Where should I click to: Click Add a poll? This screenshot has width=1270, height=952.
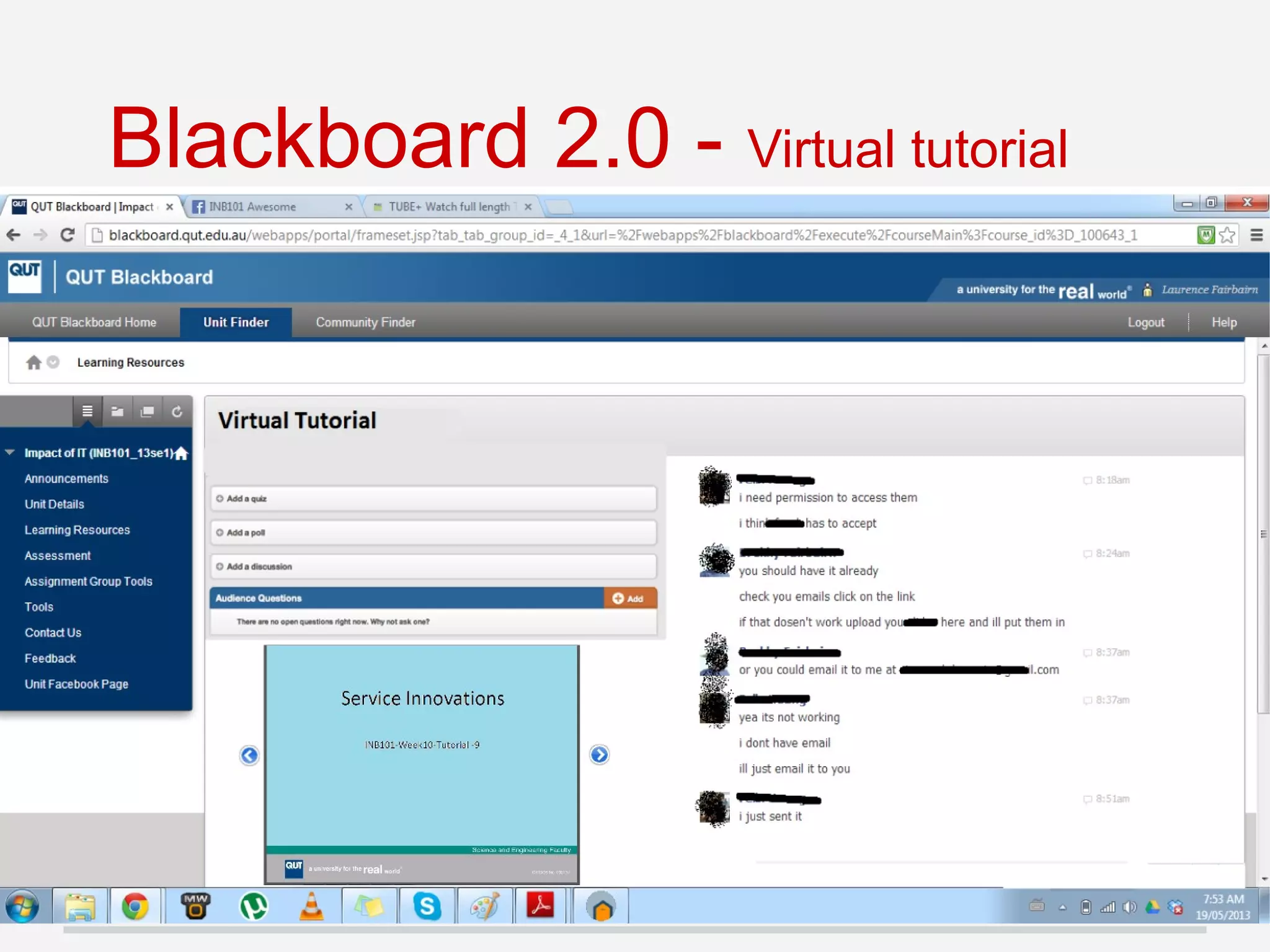(433, 532)
